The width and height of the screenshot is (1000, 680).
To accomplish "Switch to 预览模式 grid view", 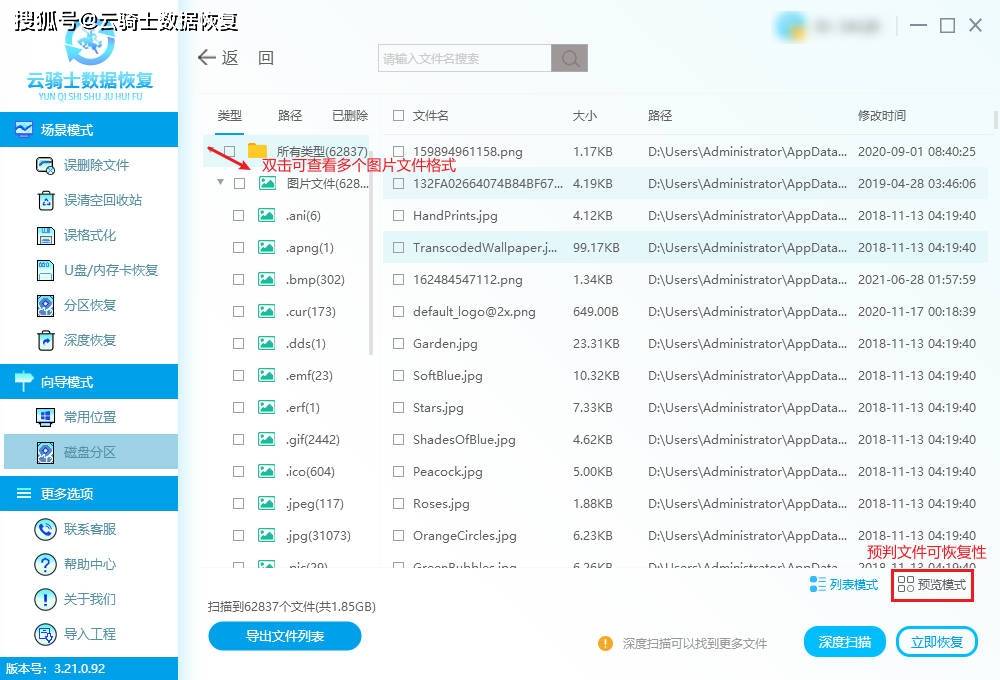I will (932, 585).
